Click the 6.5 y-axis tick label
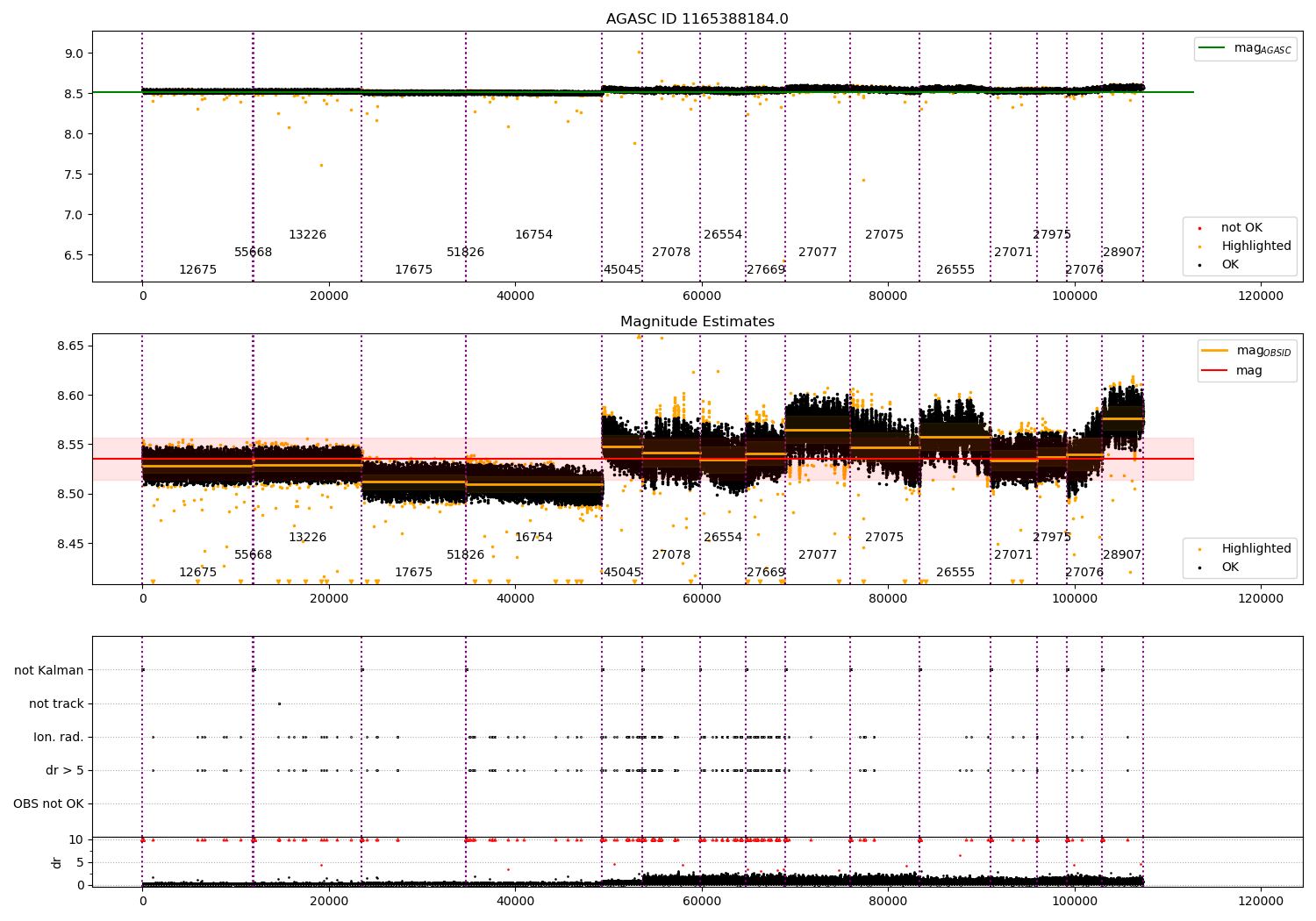Screen dimensions: 1316x921 [x=73, y=255]
